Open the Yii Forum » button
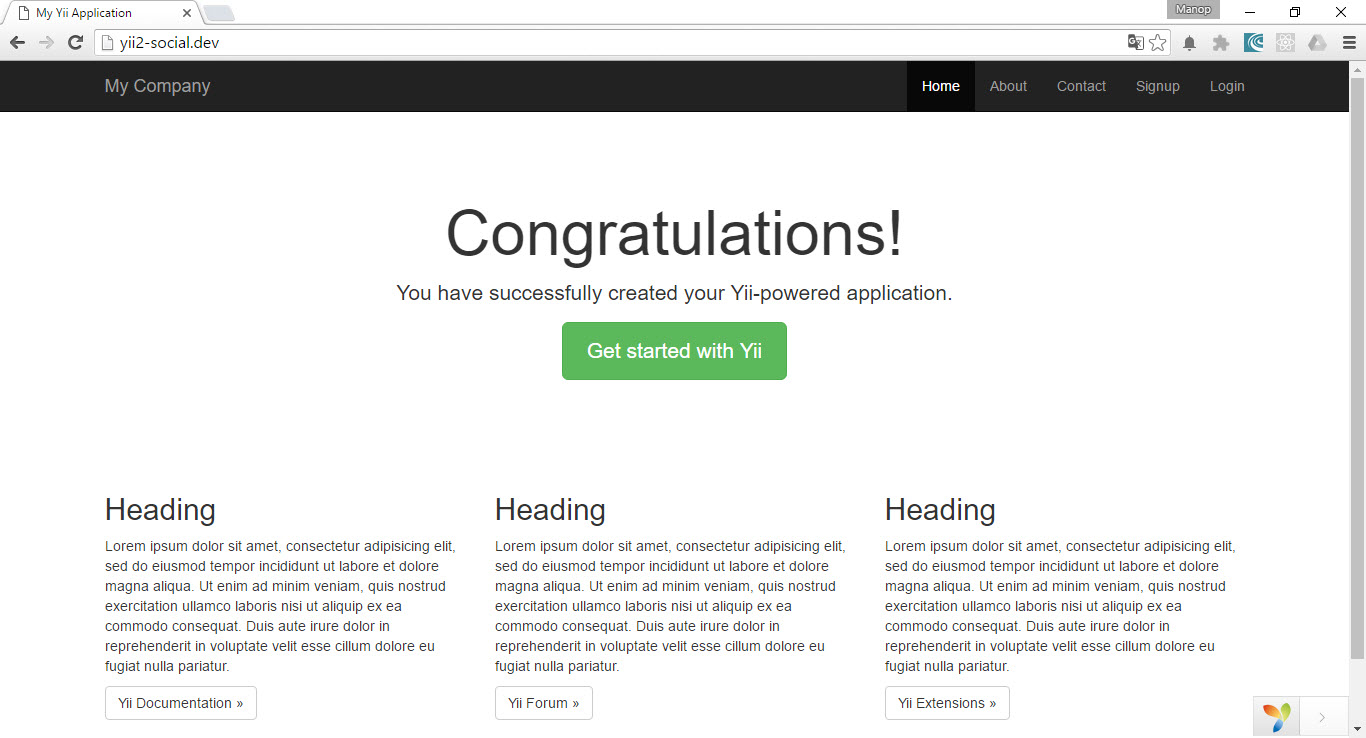This screenshot has height=738, width=1366. (x=544, y=703)
